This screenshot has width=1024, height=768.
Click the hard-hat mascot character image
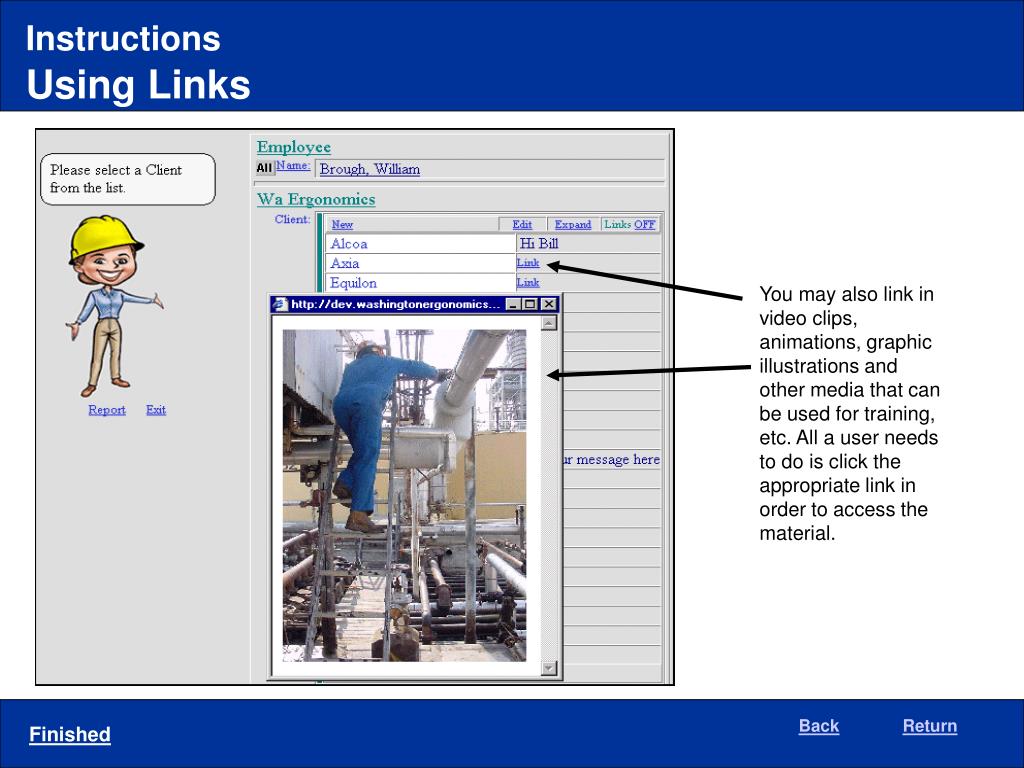tap(114, 306)
